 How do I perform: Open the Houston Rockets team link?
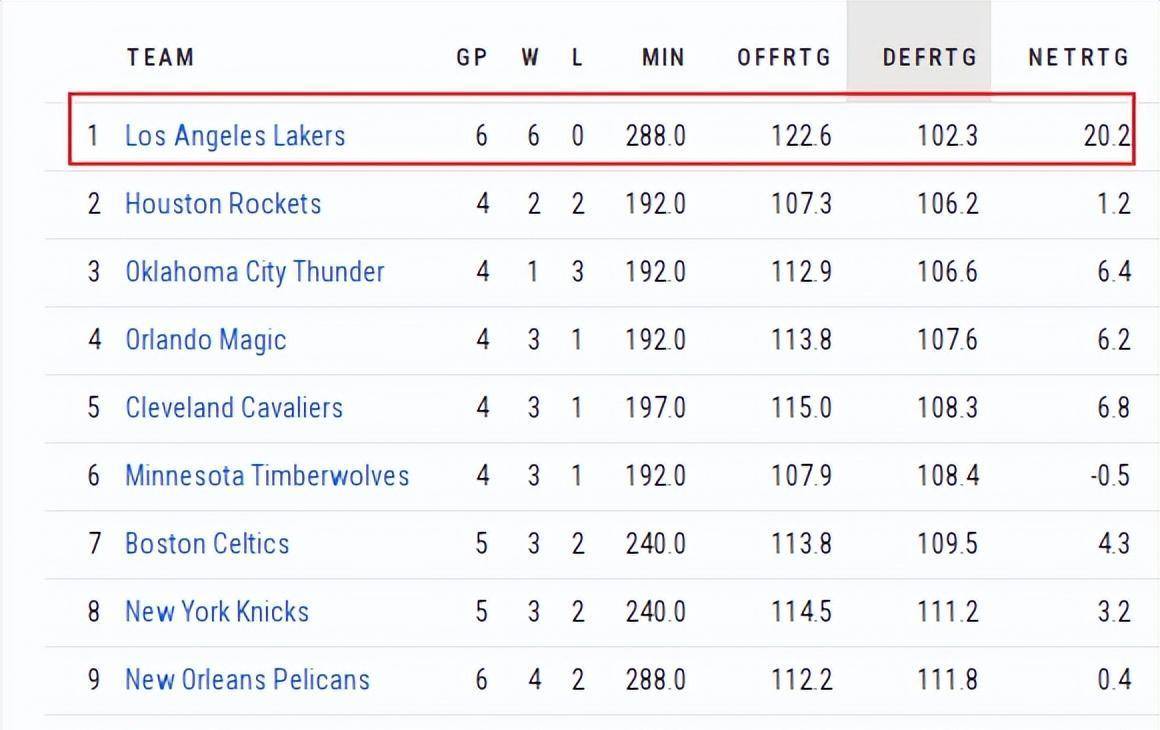point(223,204)
